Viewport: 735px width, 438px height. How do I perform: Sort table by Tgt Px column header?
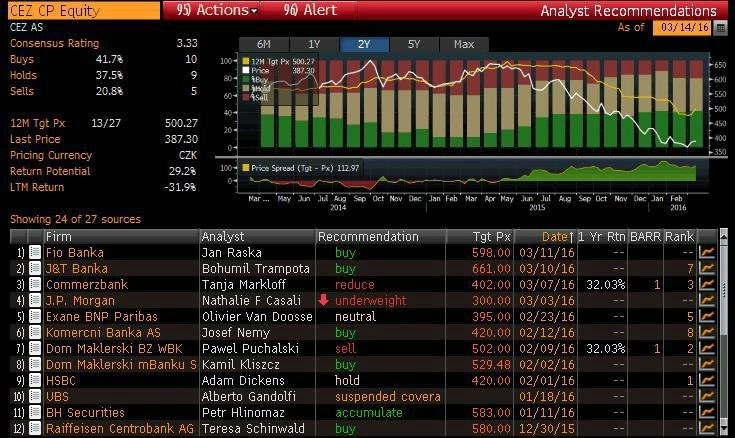coord(480,236)
